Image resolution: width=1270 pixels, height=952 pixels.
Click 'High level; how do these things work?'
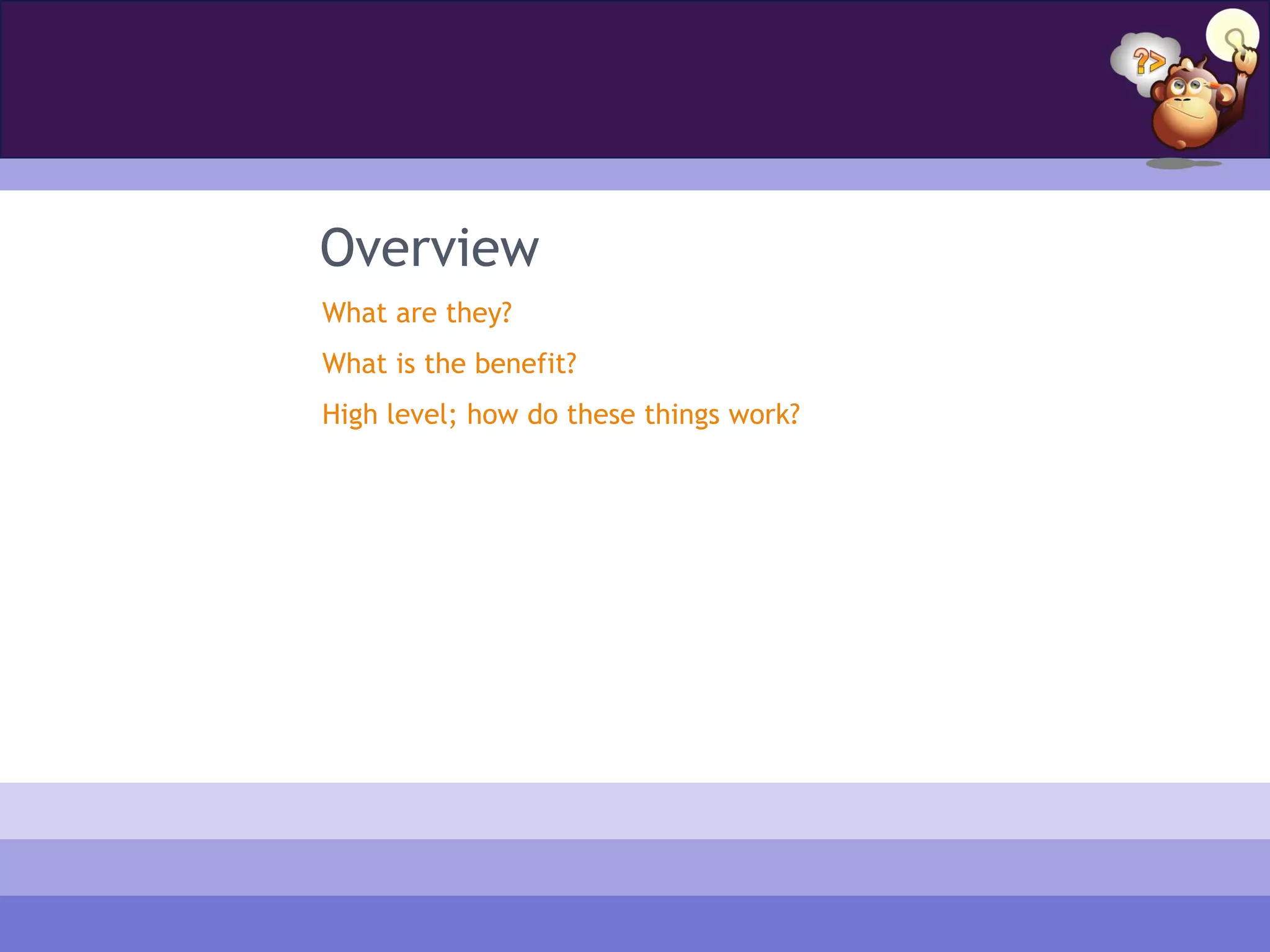[561, 415]
